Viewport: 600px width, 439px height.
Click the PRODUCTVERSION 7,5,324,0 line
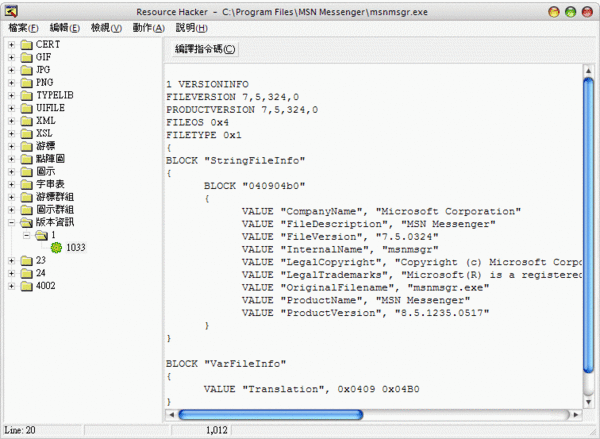pyautogui.click(x=242, y=109)
